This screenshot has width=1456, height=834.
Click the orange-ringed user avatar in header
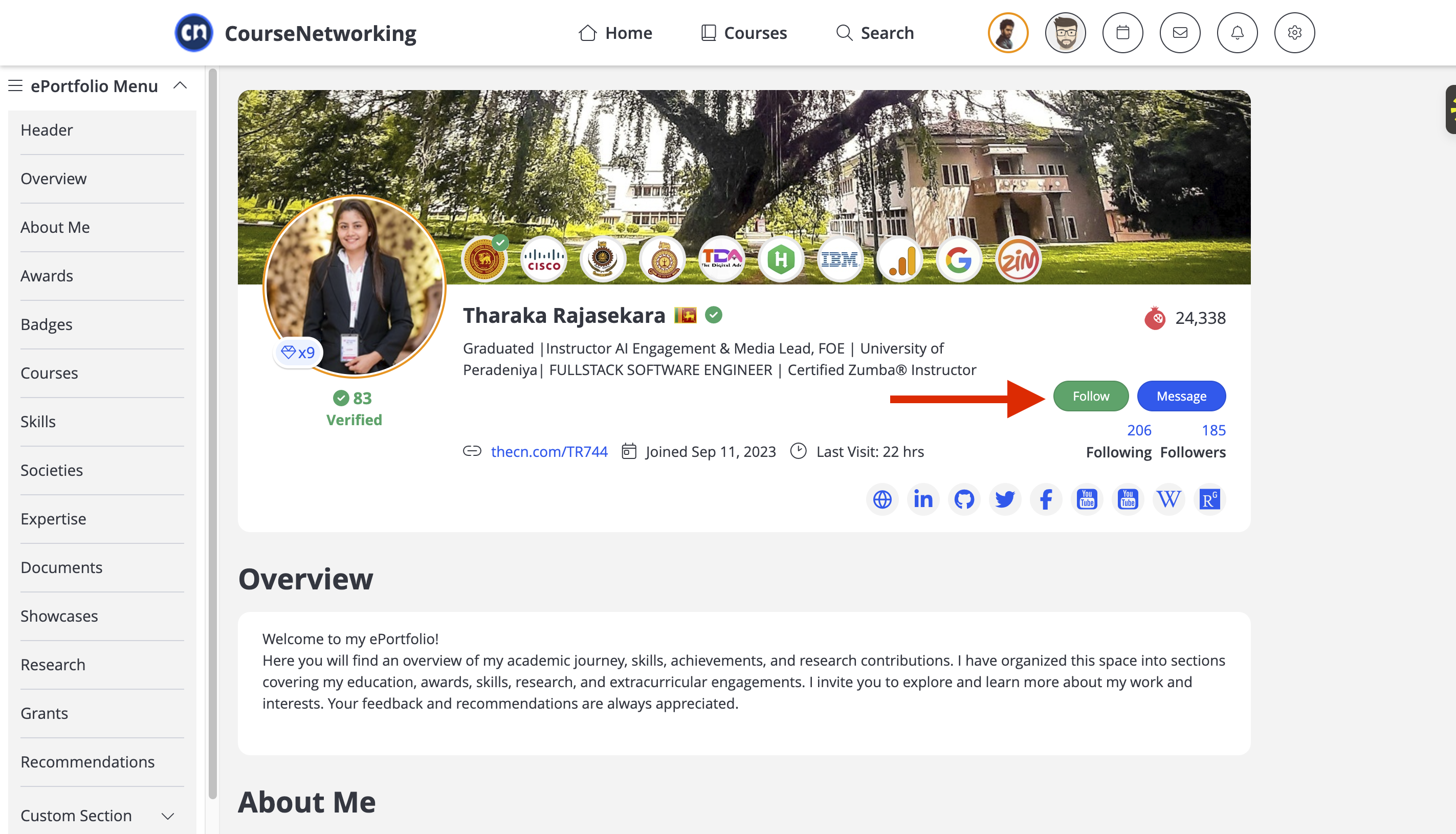point(1008,33)
